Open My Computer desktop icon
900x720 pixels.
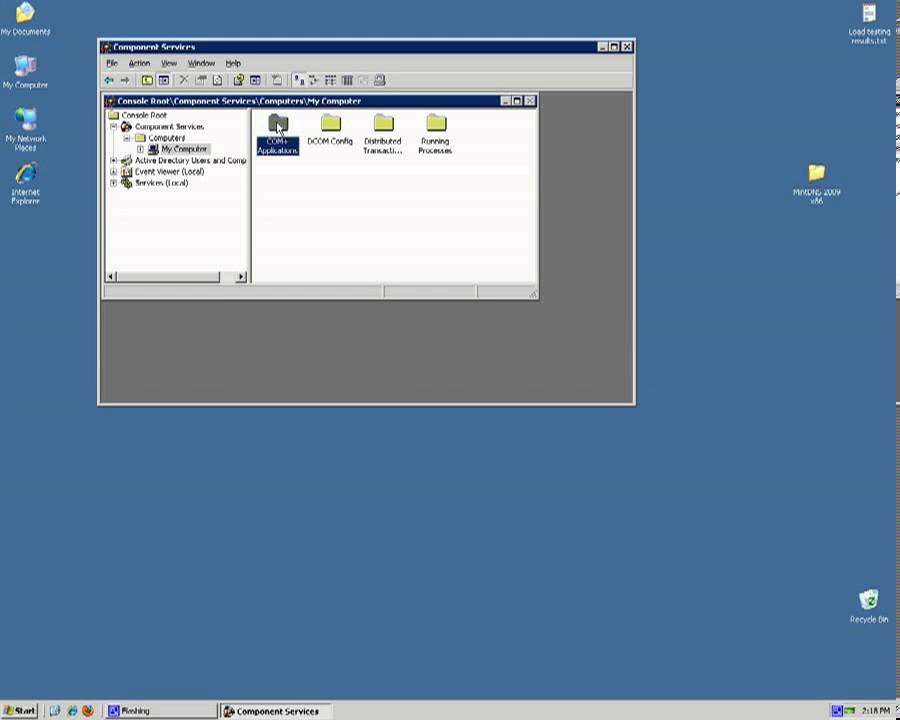point(25,72)
